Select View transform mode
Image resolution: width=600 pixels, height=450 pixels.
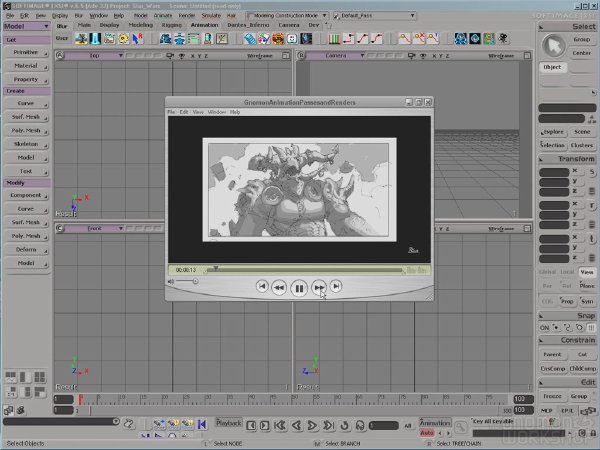[587, 272]
